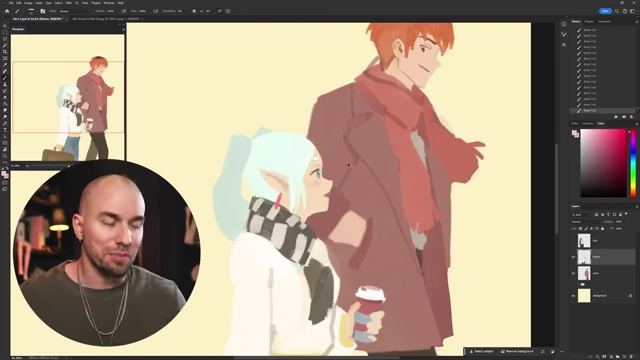The image size is (640, 360).
Task: Select the Lasso tool
Action: point(5,39)
